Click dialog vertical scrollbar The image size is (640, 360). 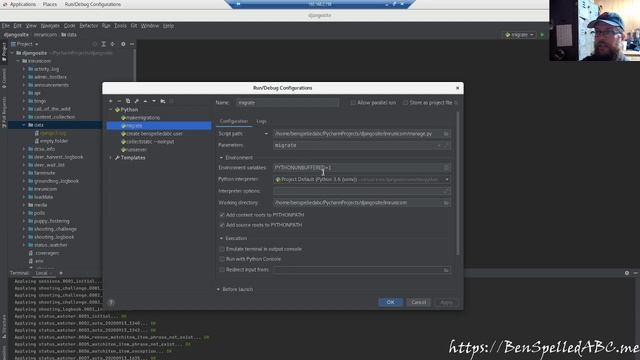pos(458,184)
